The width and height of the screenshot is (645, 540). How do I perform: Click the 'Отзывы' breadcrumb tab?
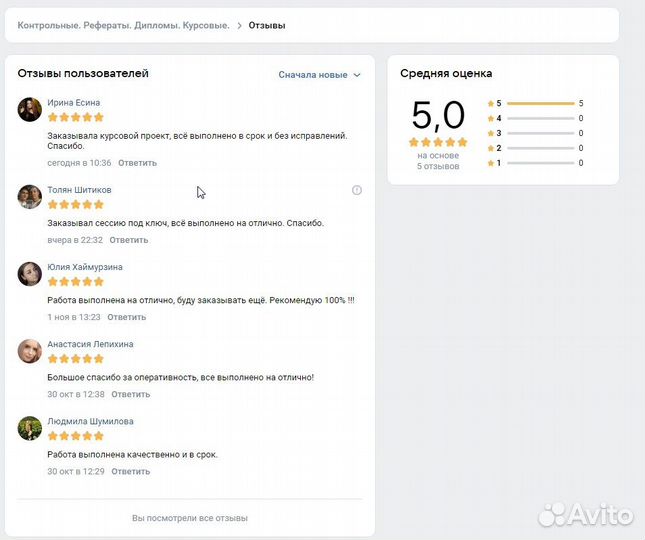[x=266, y=25]
